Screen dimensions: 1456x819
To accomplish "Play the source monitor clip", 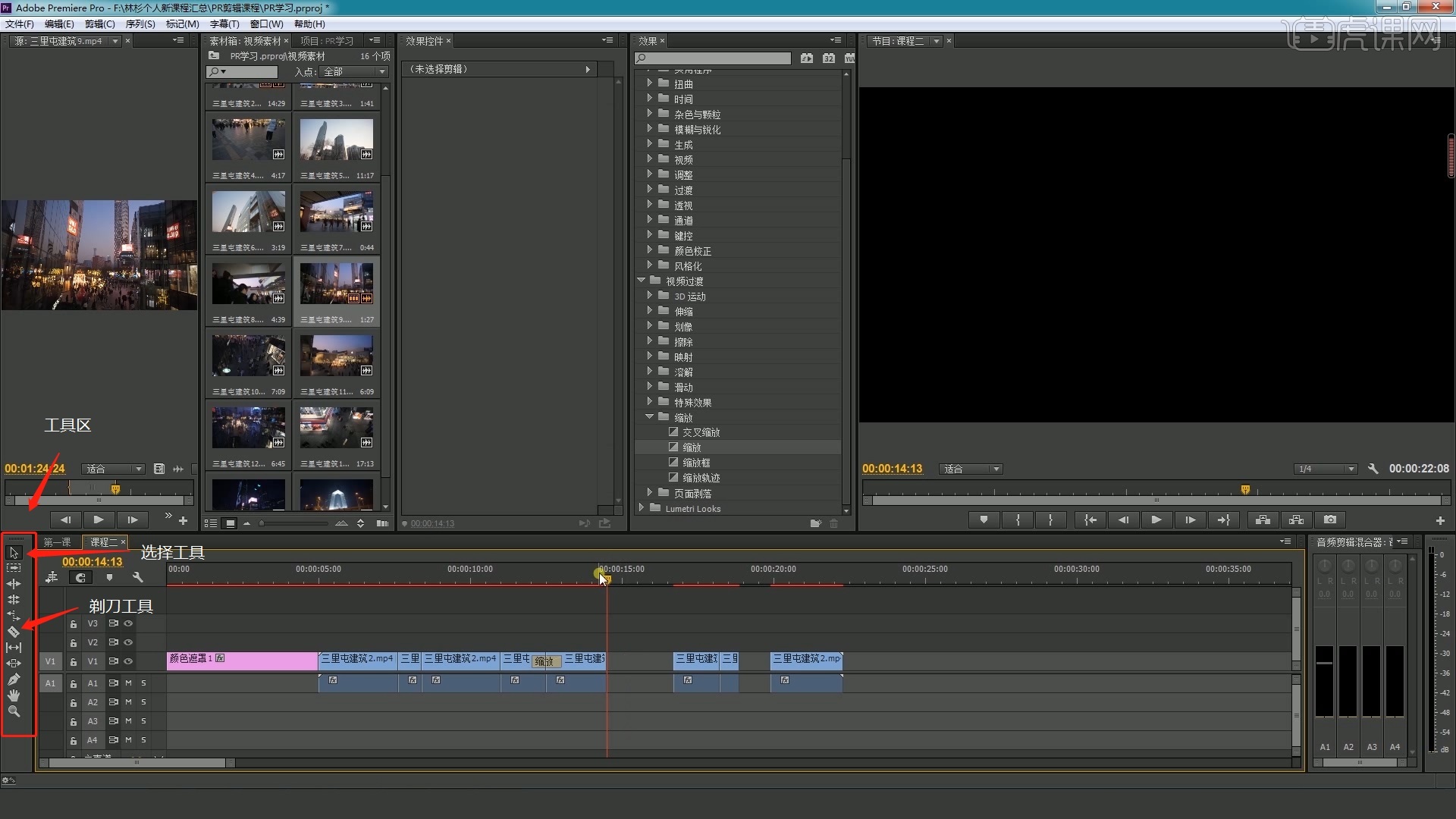I will tap(99, 519).
